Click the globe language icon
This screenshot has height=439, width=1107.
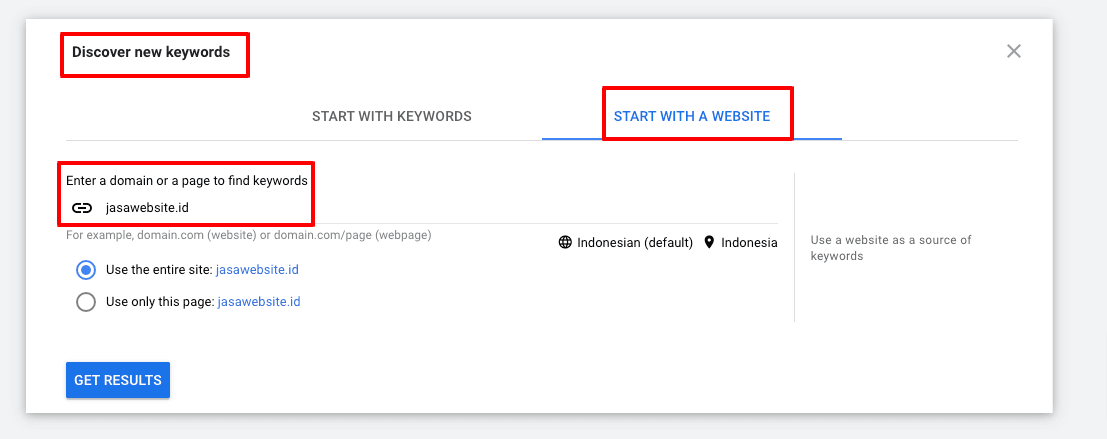[x=565, y=242]
